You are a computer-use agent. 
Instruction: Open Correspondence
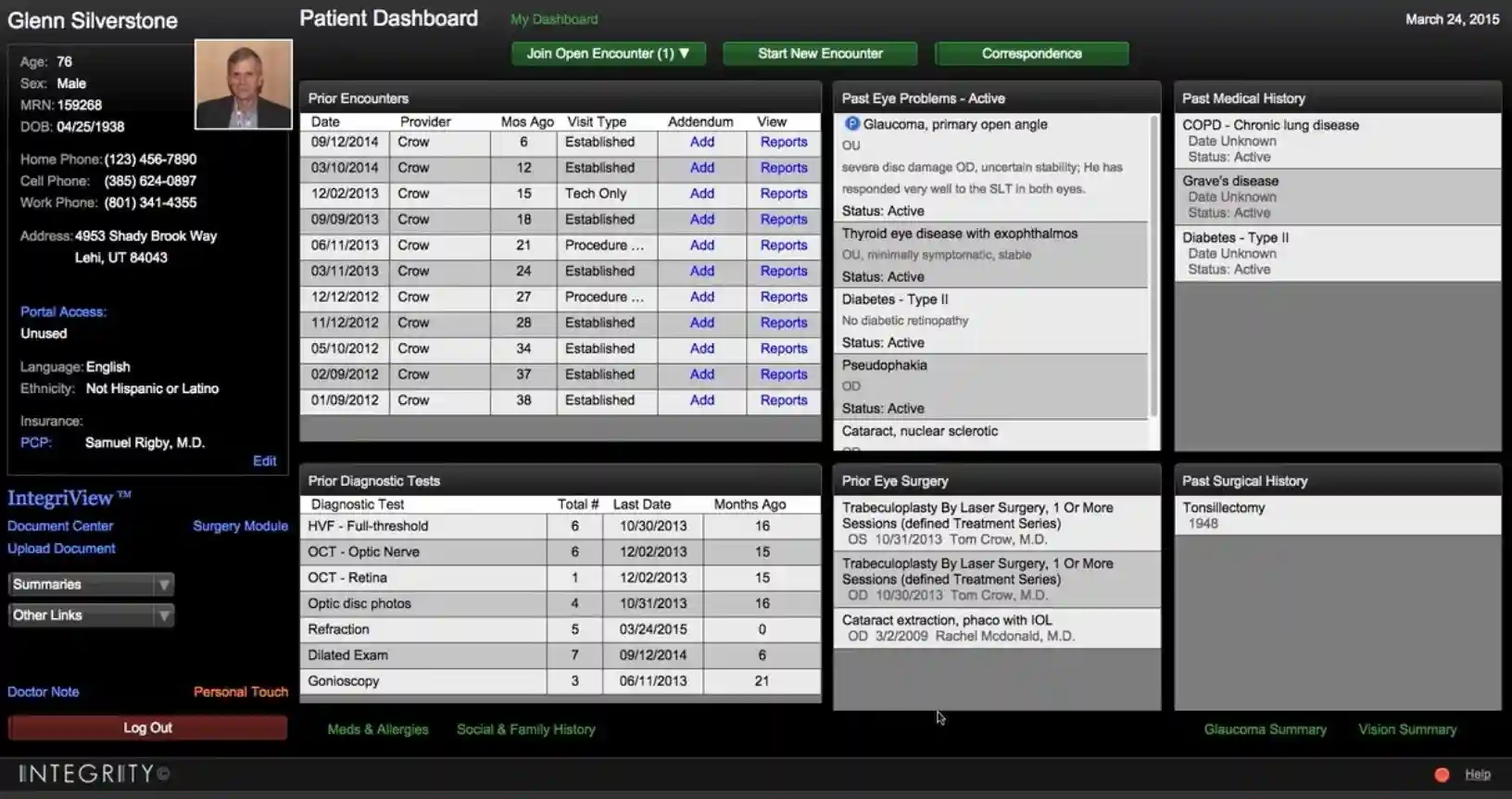(x=1031, y=54)
